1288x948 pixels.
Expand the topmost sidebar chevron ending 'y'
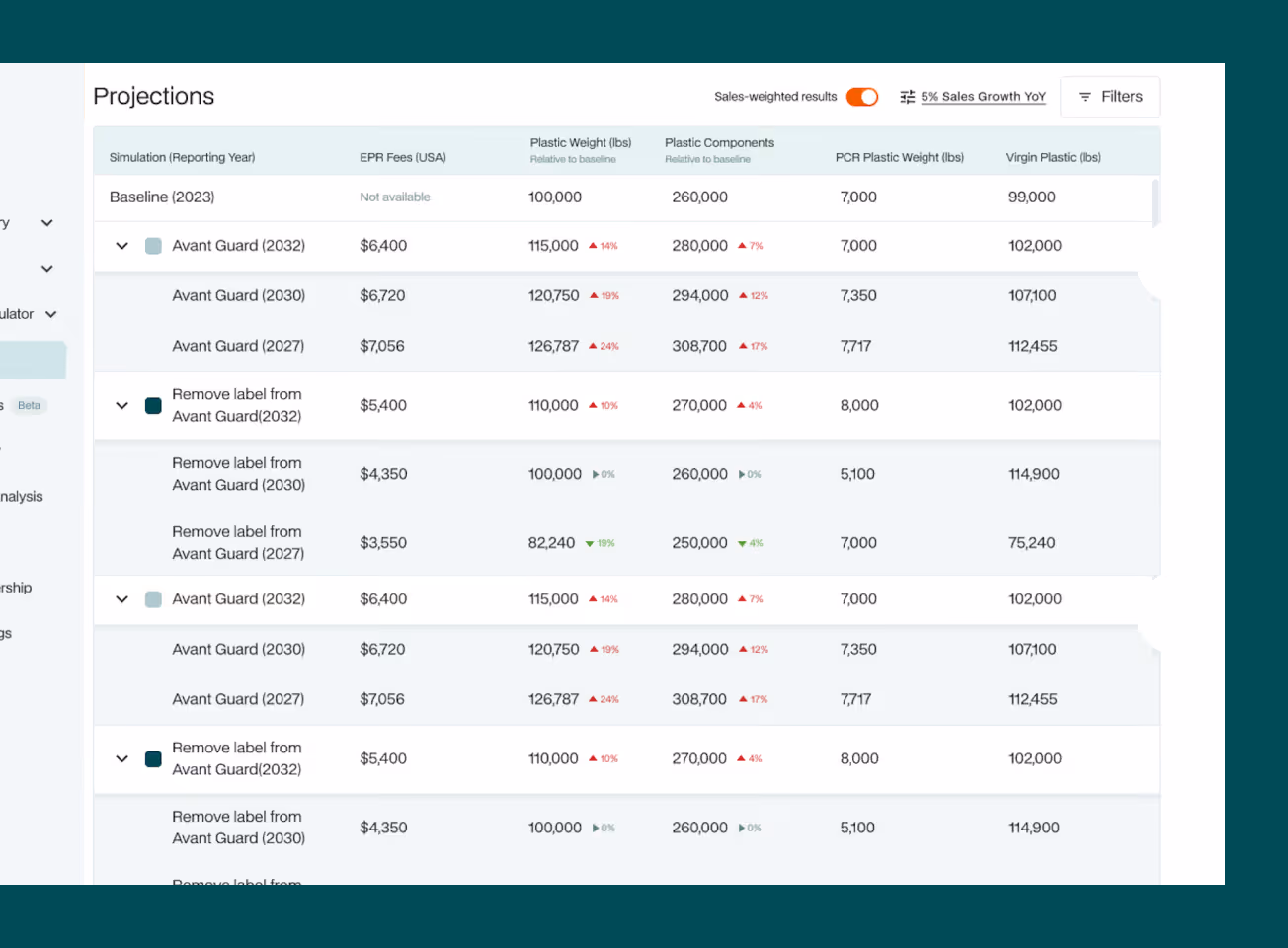click(46, 223)
